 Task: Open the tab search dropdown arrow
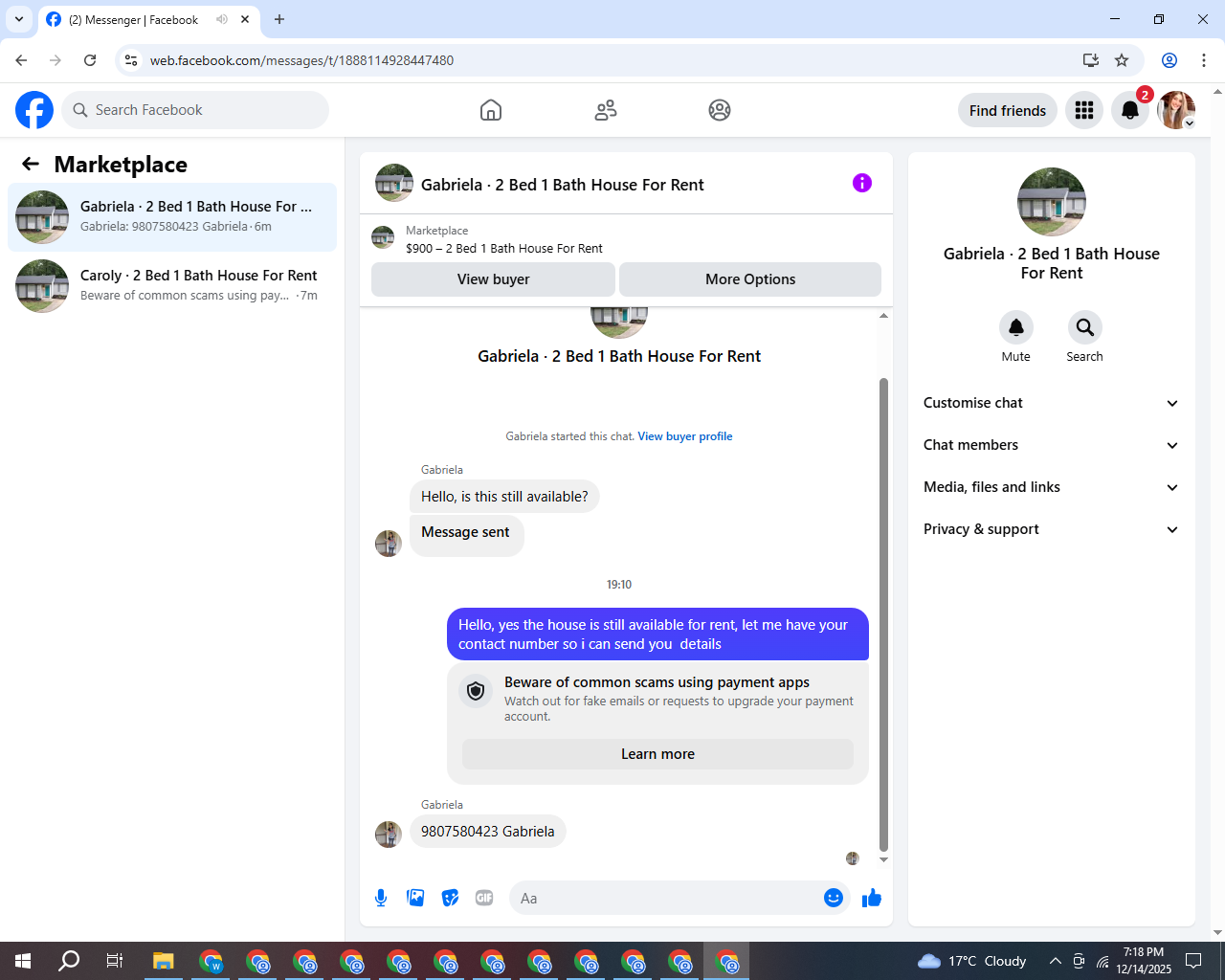pos(19,19)
